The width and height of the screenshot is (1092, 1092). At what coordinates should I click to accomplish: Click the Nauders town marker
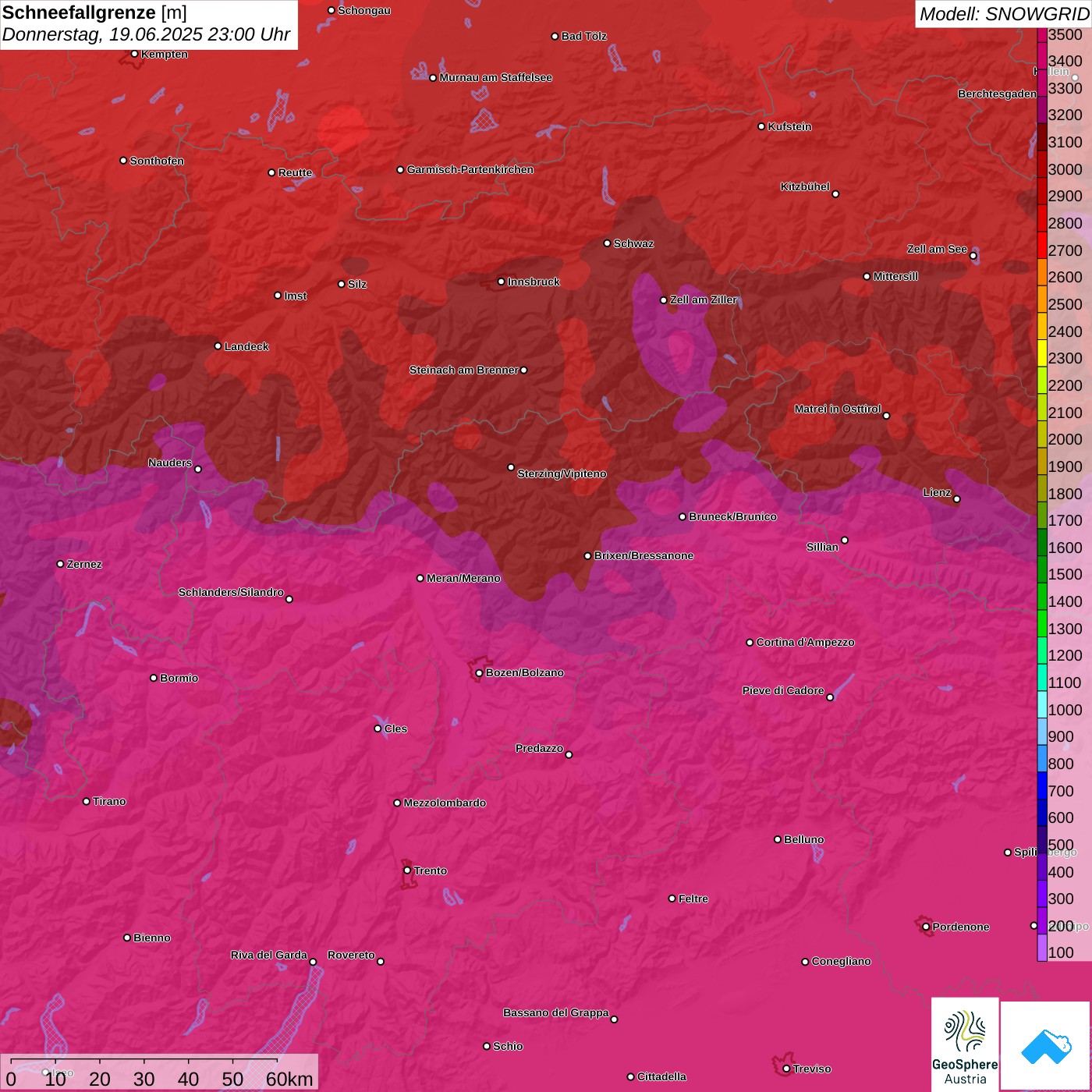click(198, 470)
